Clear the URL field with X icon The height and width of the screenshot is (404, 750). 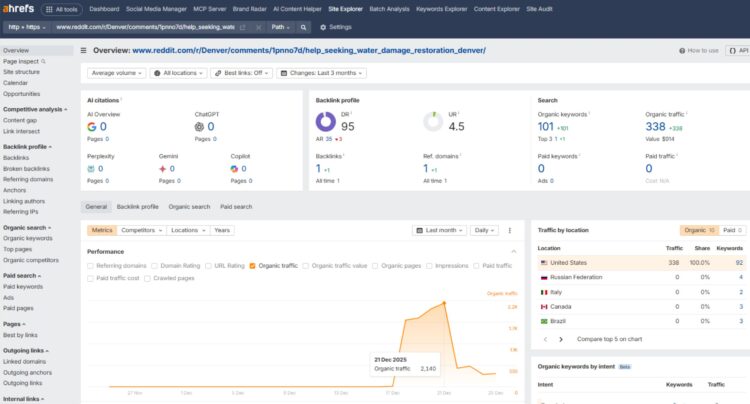(258, 27)
